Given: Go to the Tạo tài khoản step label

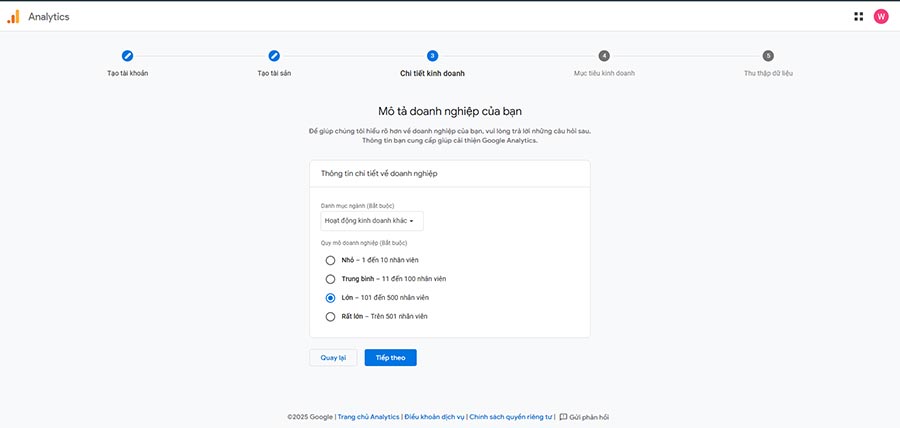Looking at the screenshot, I should tap(127, 73).
